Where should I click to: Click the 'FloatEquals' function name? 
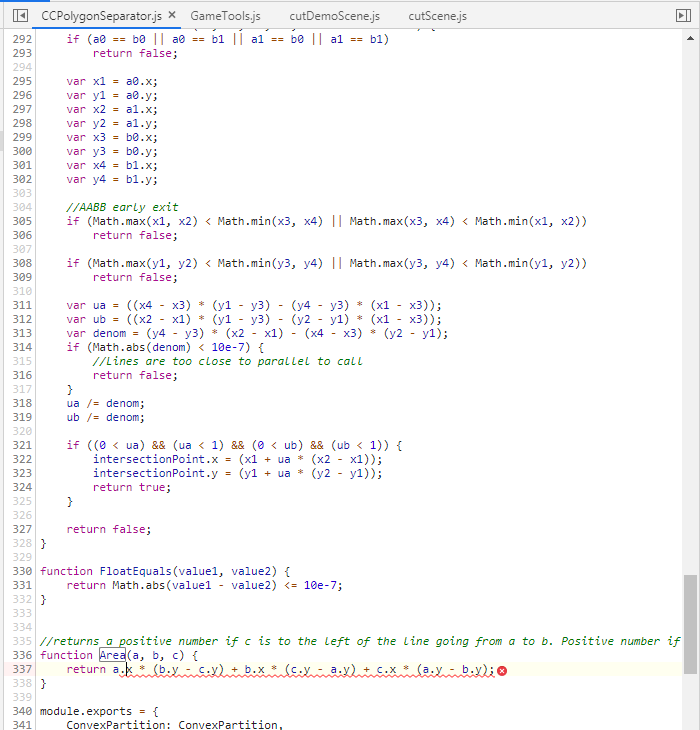pyautogui.click(x=135, y=571)
